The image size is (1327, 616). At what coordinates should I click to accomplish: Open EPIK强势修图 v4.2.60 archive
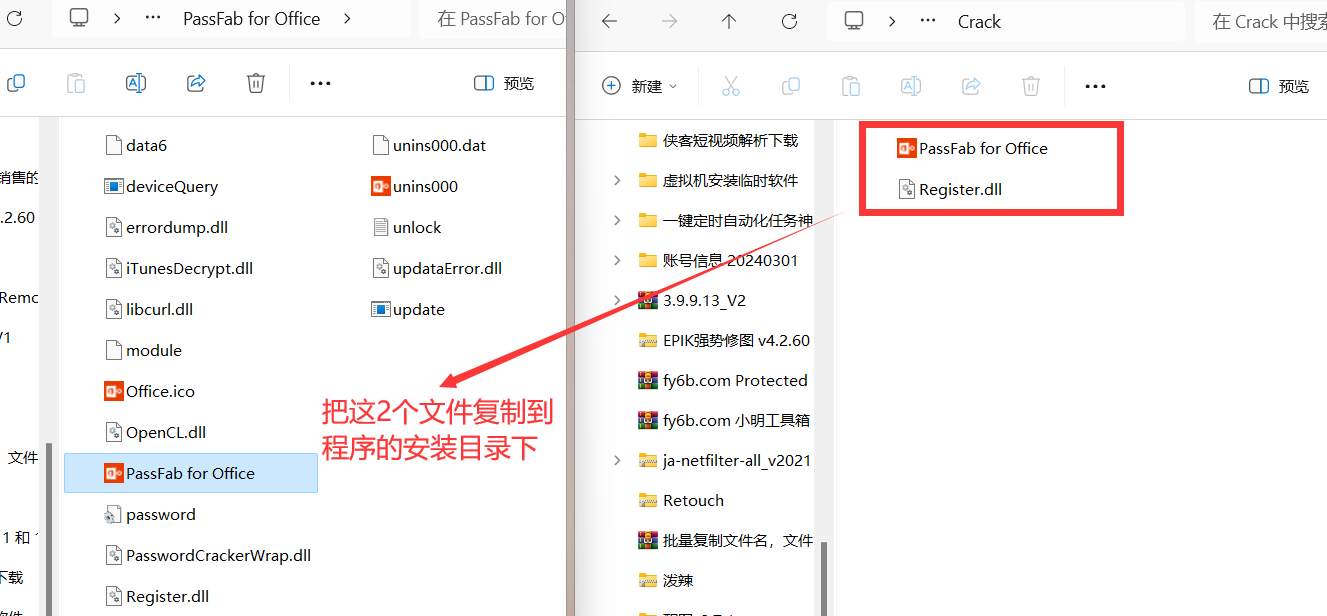pos(724,340)
